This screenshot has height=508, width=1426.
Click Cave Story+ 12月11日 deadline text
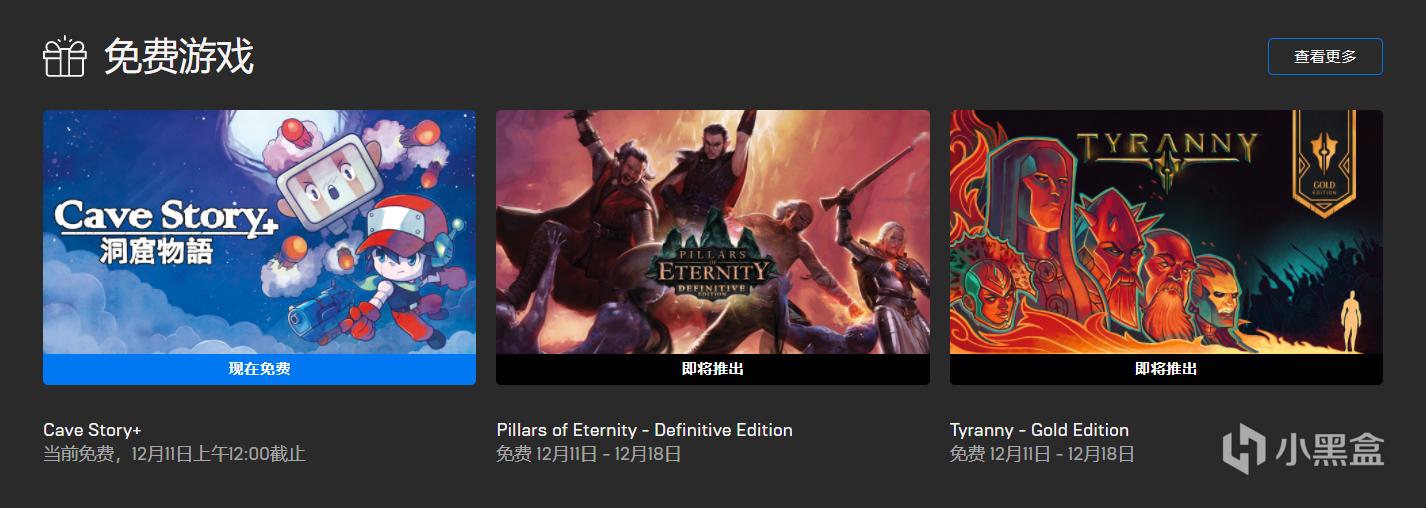[x=174, y=454]
